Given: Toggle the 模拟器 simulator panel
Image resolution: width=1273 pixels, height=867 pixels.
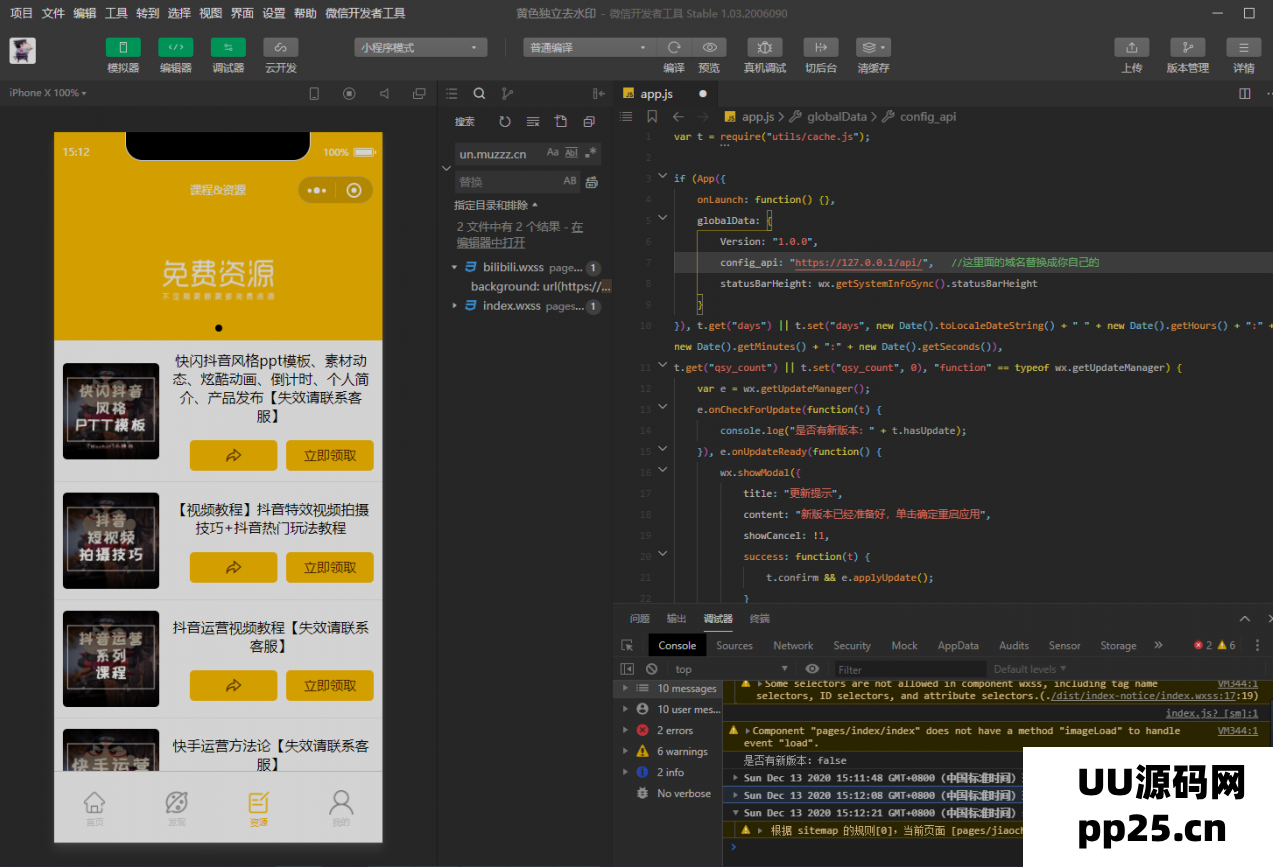Looking at the screenshot, I should (x=123, y=48).
